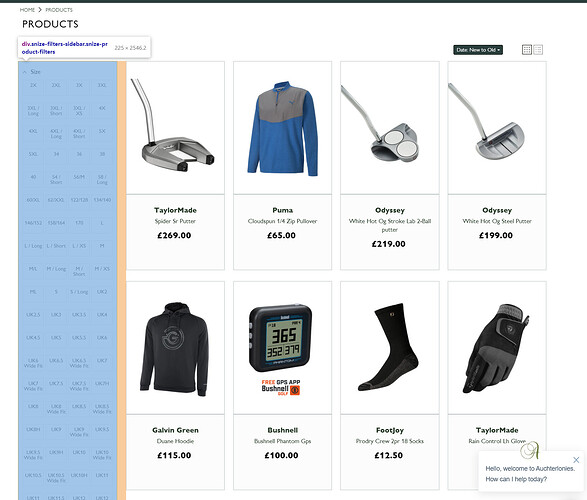
Task: Select the 5X size filter option
Action: 102,131
